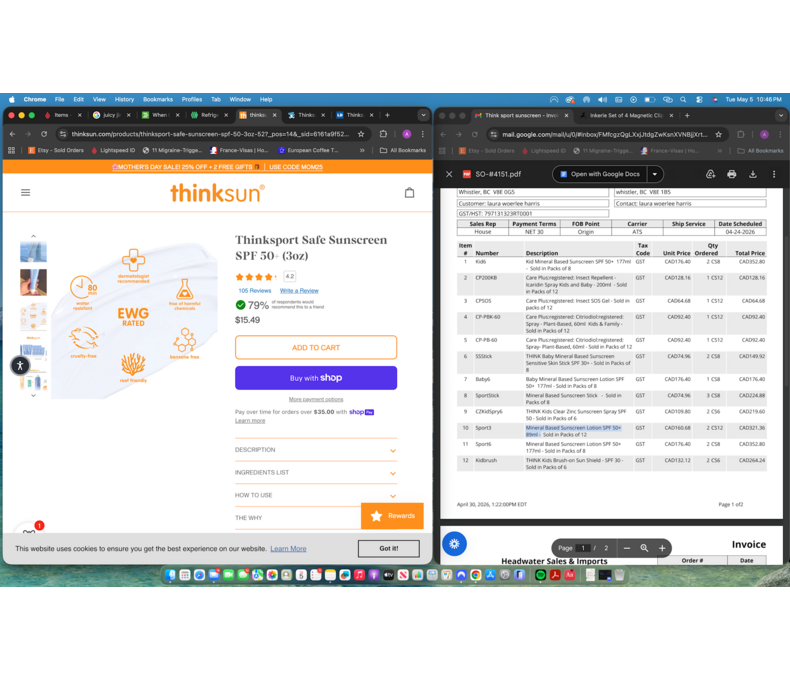Open Shop Pay Learn more link
This screenshot has width=790, height=680.
[x=250, y=421]
